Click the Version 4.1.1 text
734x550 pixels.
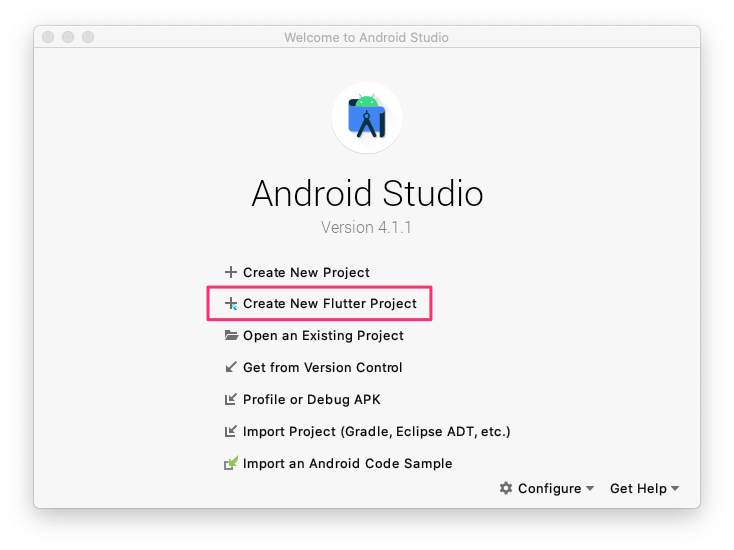(366, 227)
